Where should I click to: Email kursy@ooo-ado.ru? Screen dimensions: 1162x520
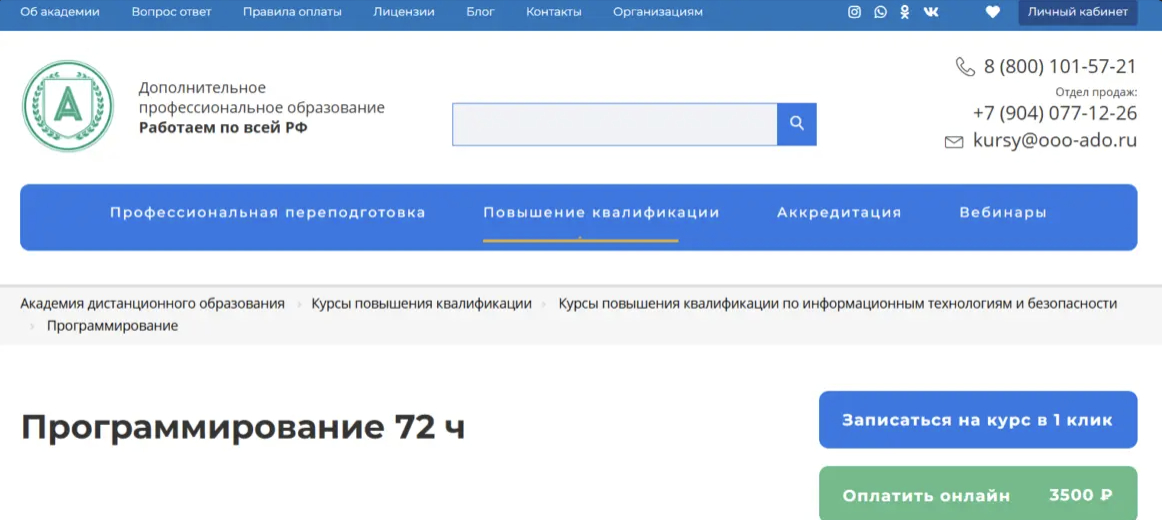(x=1055, y=140)
